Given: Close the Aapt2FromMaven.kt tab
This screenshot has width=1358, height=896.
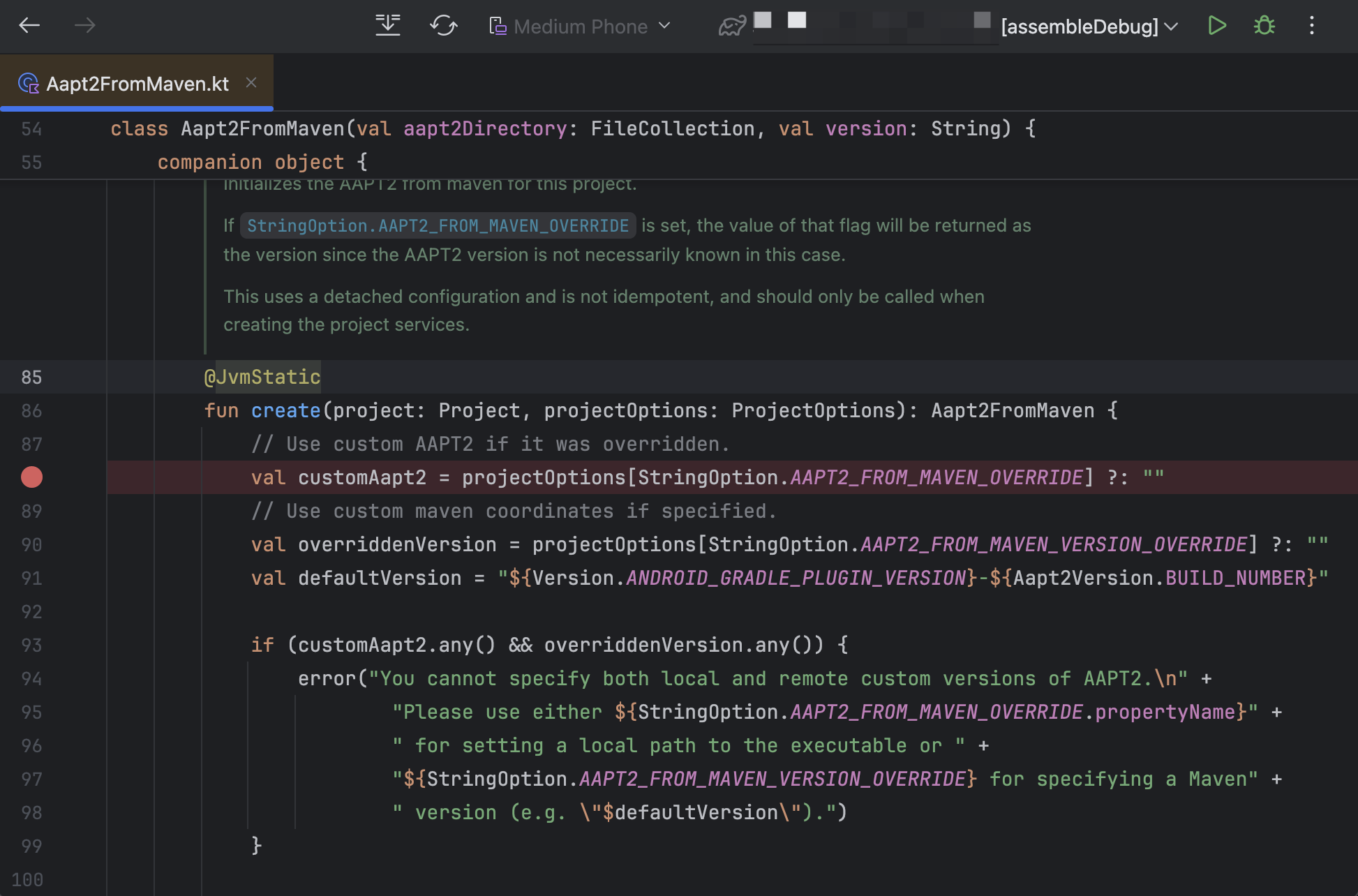Looking at the screenshot, I should coord(251,83).
